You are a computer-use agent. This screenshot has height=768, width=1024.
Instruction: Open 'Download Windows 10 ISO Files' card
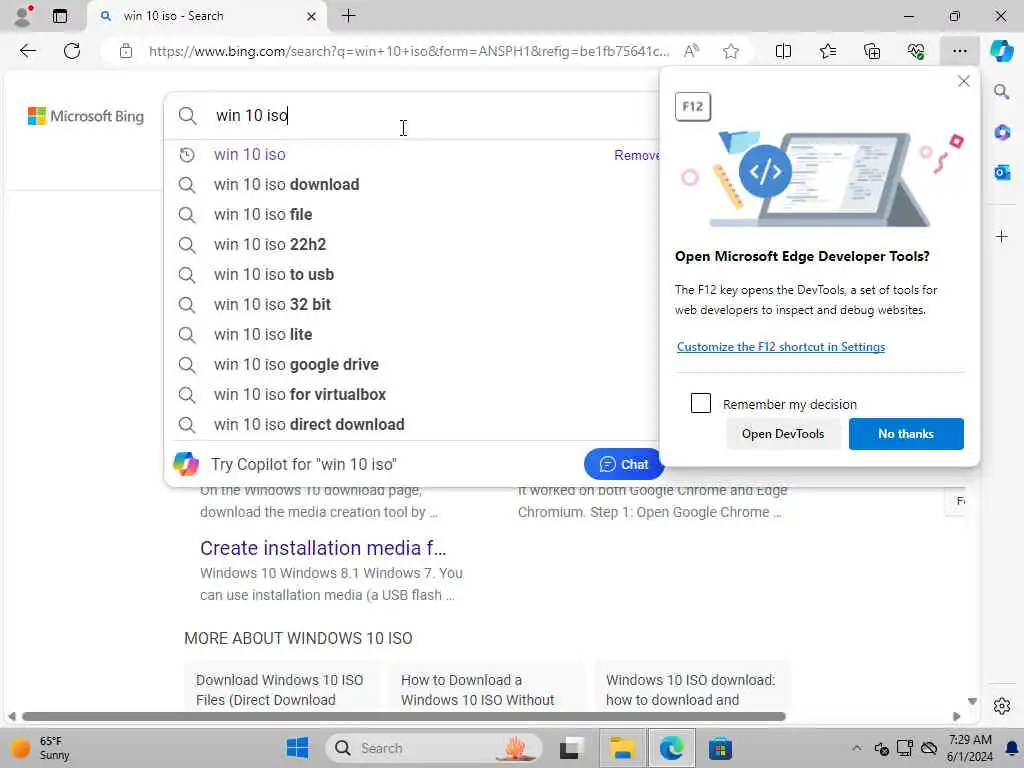[x=281, y=688]
